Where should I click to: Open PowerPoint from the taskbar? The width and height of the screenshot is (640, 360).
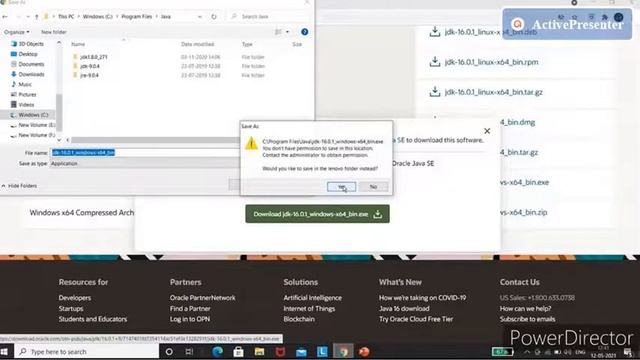[364, 352]
